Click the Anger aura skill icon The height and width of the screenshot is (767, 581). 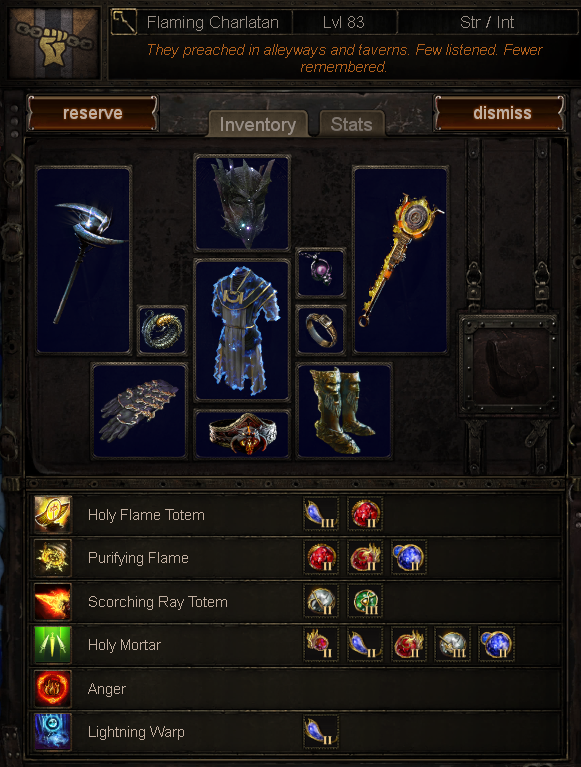[x=53, y=689]
